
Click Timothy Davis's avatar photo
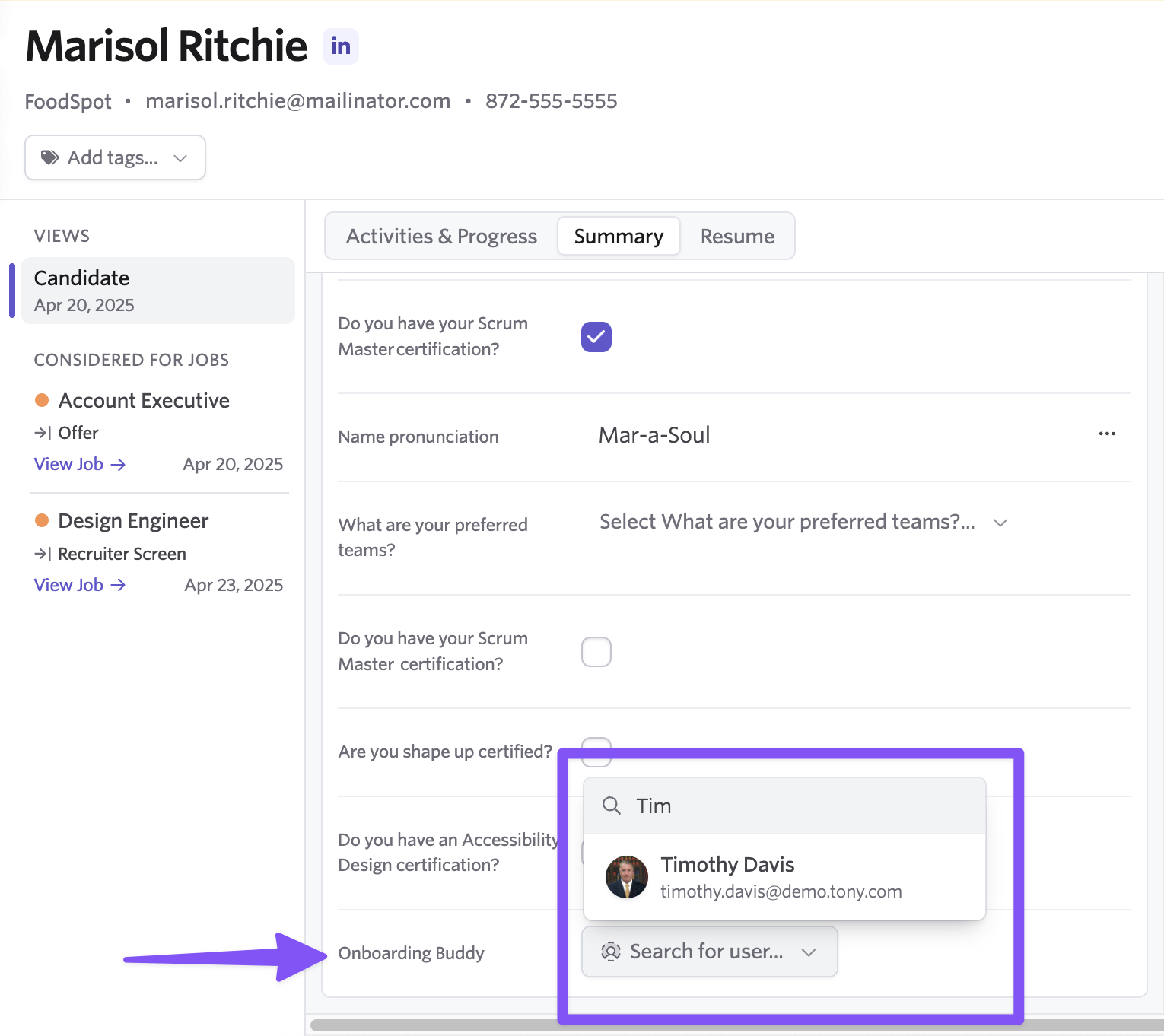tap(626, 877)
